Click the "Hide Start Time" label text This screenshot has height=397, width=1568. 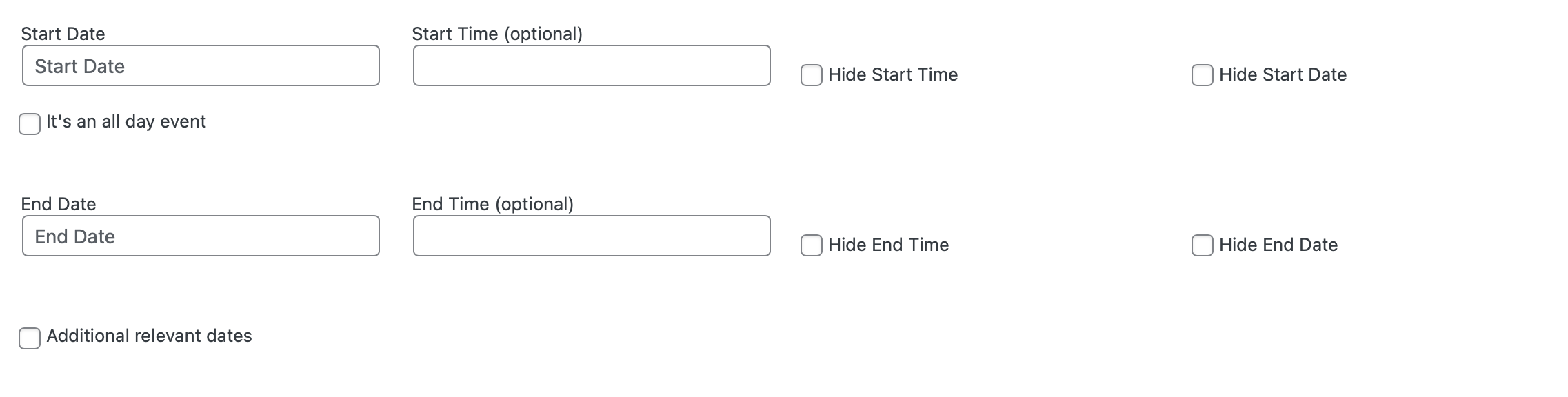[893, 74]
